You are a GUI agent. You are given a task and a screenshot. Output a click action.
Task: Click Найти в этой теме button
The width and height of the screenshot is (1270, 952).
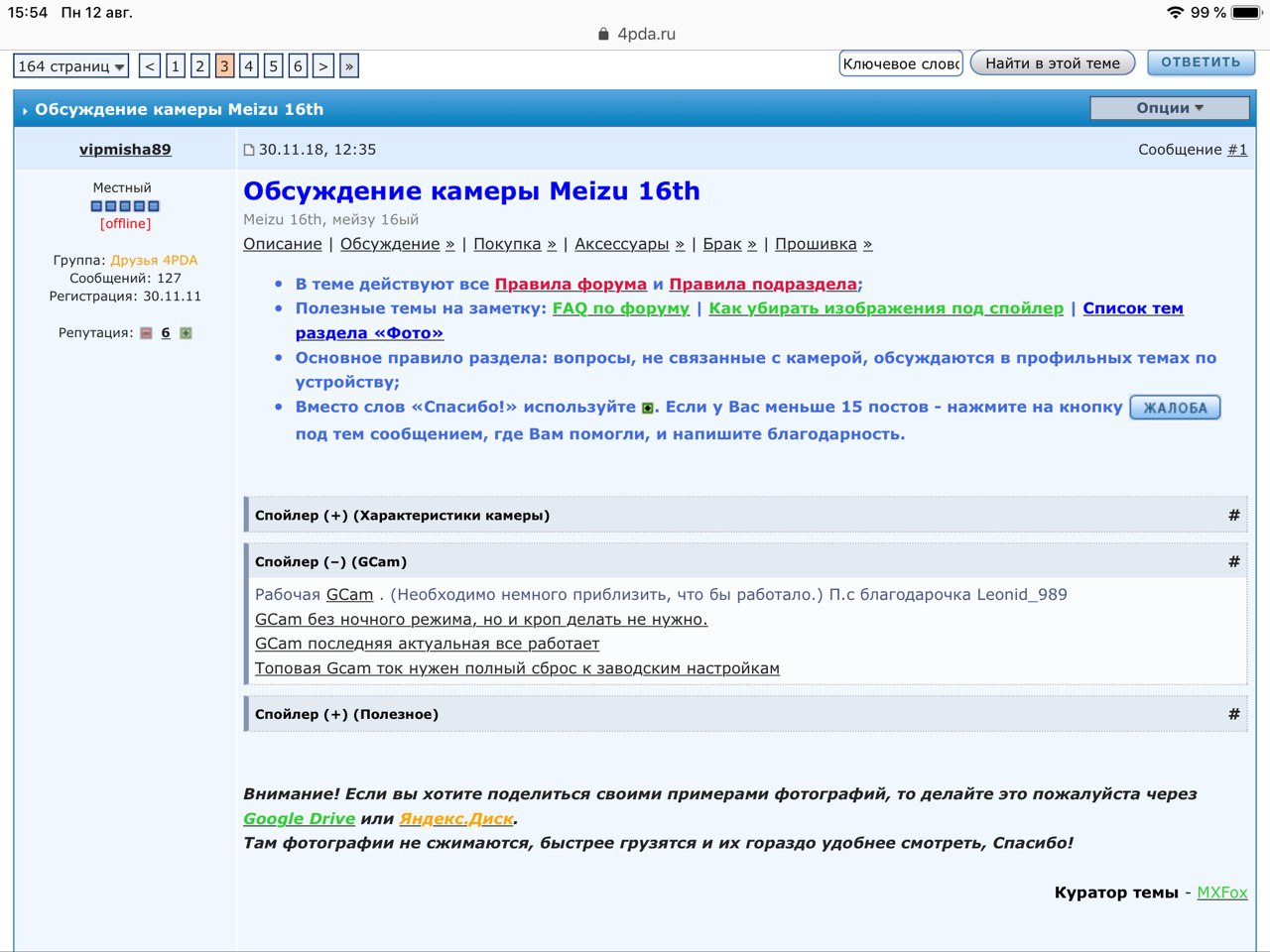click(1053, 63)
